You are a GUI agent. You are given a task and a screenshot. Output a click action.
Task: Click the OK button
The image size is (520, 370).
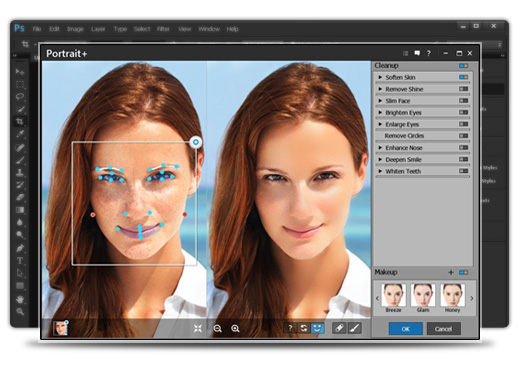406,329
